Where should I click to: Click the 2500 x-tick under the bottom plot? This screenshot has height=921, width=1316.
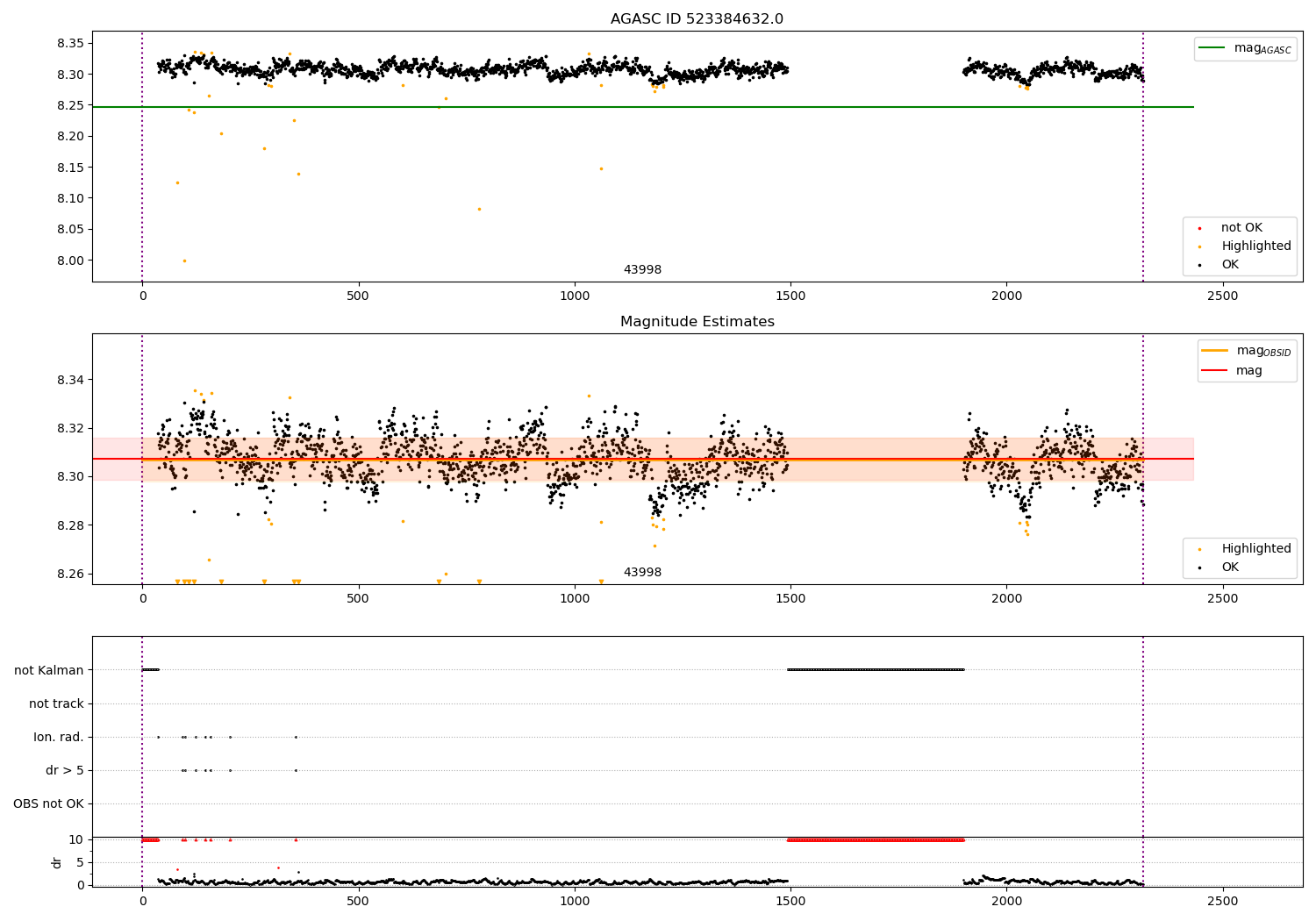pyautogui.click(x=1222, y=901)
